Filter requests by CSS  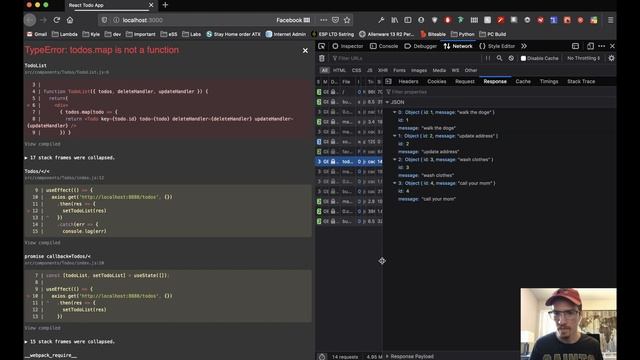(x=356, y=70)
